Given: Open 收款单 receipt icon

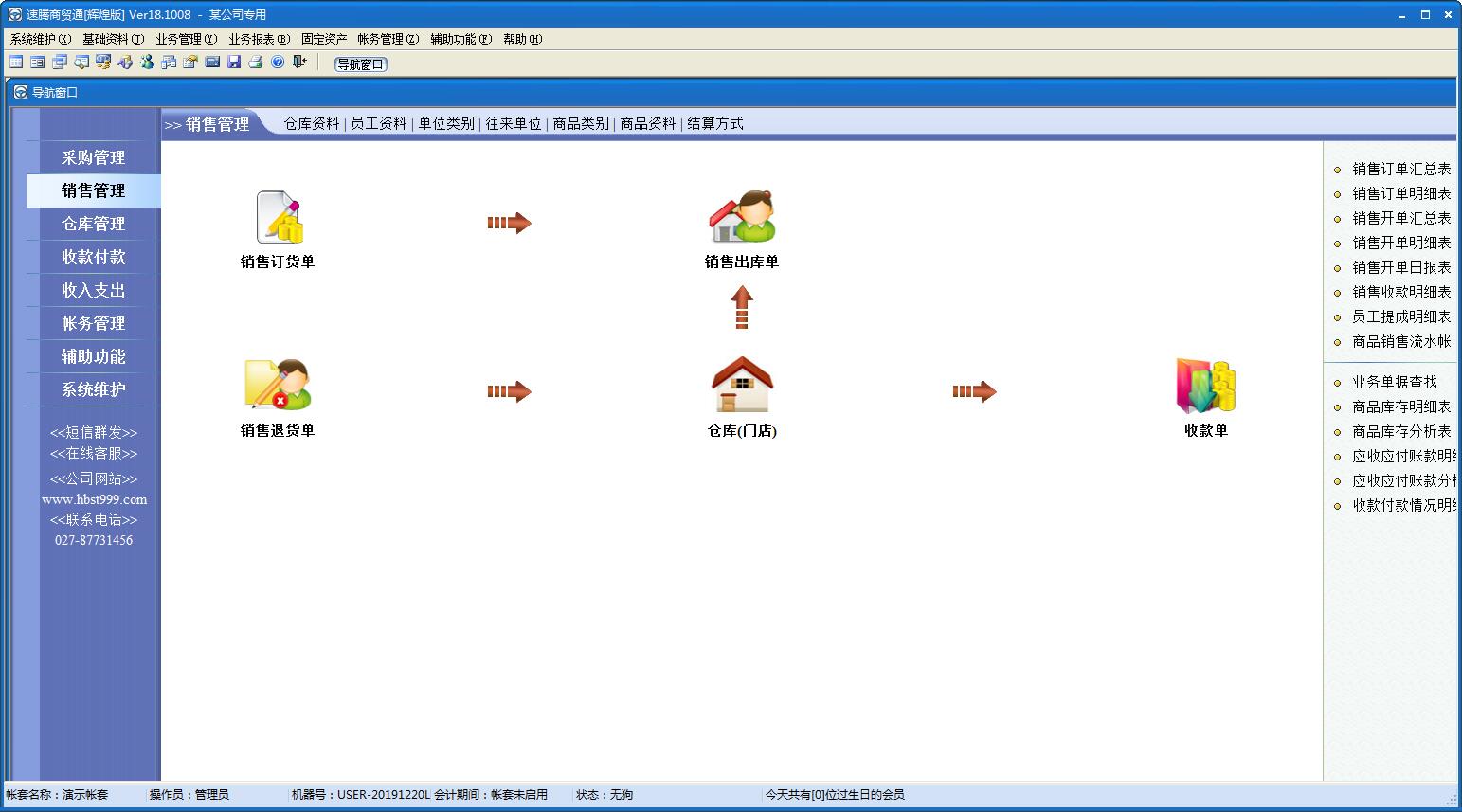Looking at the screenshot, I should (1206, 386).
